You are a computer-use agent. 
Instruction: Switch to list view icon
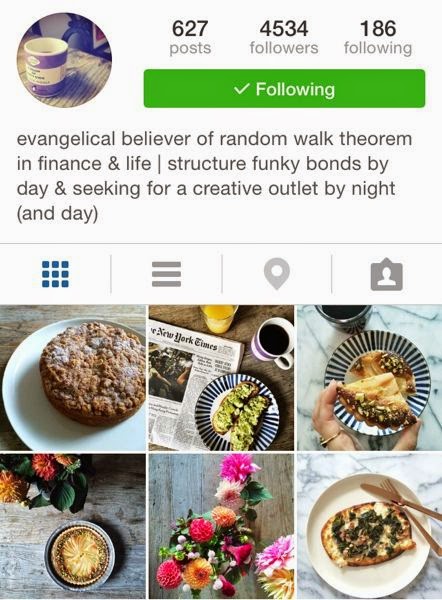pyautogui.click(x=166, y=274)
